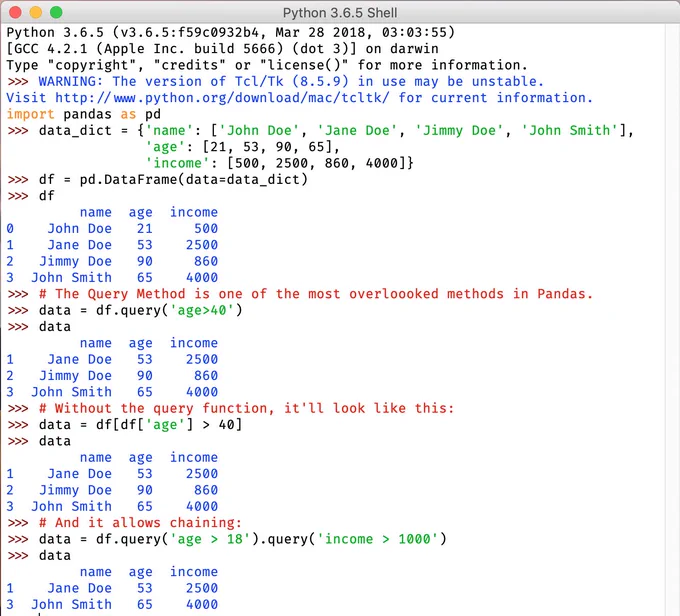Click 'df = pd.DataFrame(data=data_dict)' line
Viewport: 680px width, 616px height.
pyautogui.click(x=173, y=180)
